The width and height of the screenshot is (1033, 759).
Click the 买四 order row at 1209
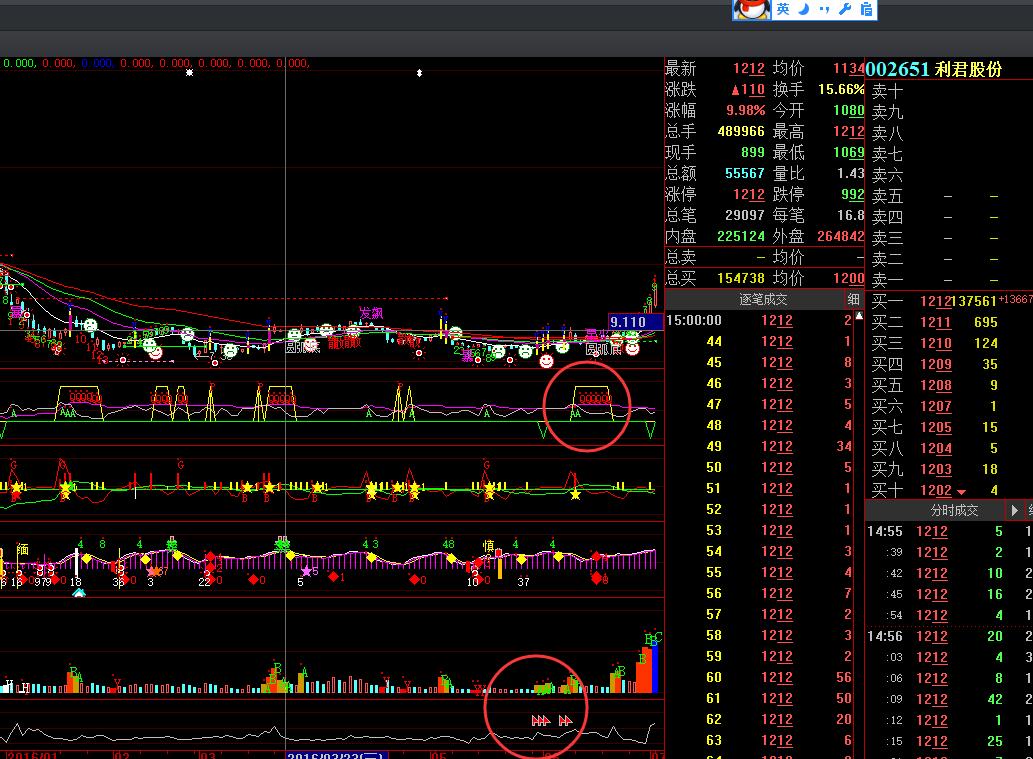tap(949, 364)
